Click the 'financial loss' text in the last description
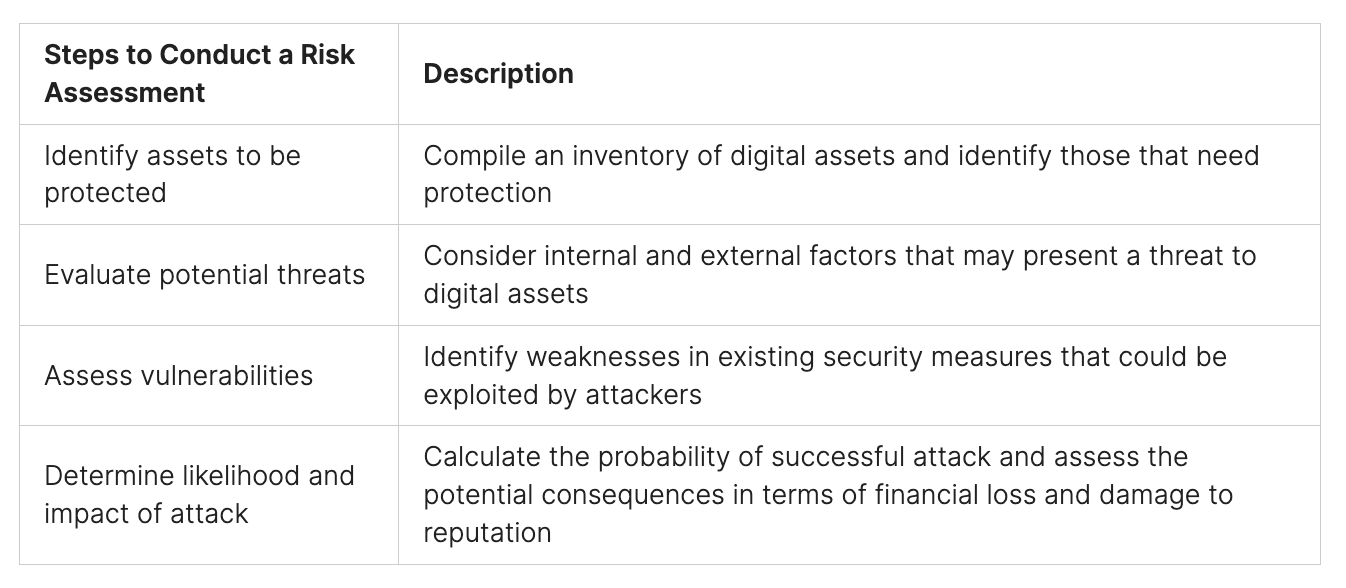1346x588 pixels. 1002,495
